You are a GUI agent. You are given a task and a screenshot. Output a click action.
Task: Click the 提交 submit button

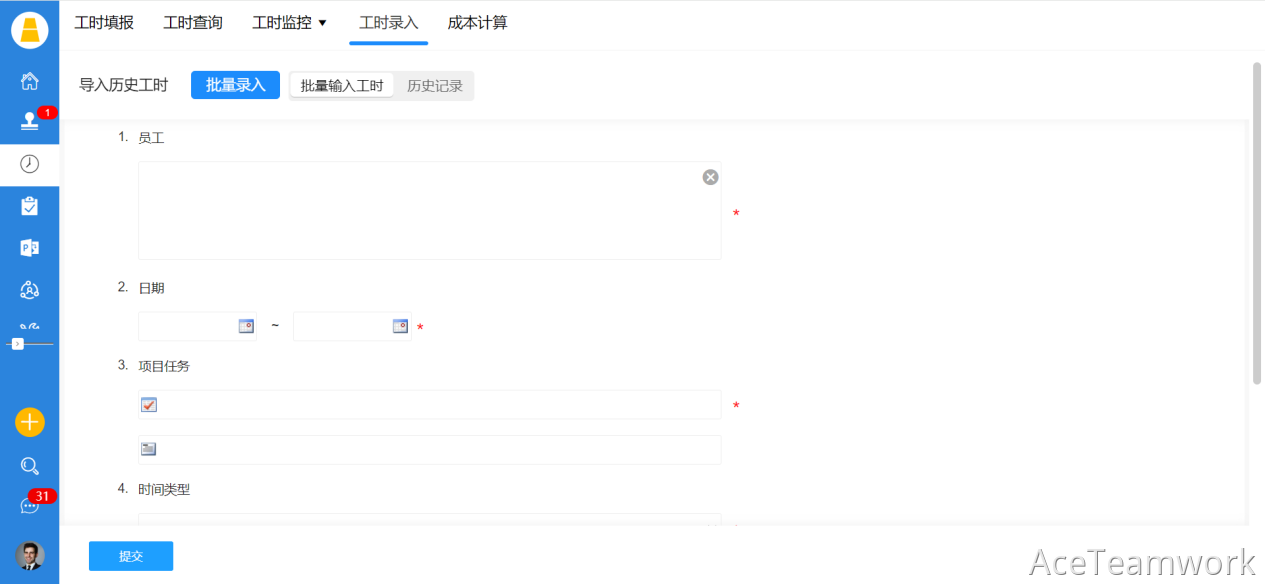tap(131, 556)
